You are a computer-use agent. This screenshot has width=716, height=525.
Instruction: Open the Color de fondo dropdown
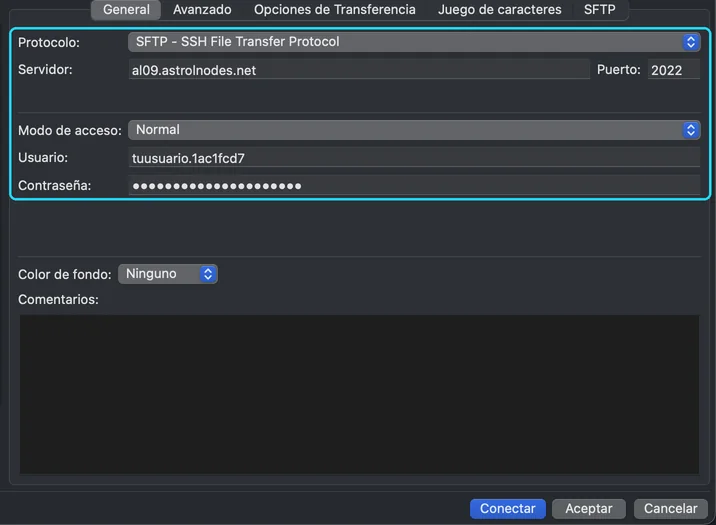[x=168, y=274]
